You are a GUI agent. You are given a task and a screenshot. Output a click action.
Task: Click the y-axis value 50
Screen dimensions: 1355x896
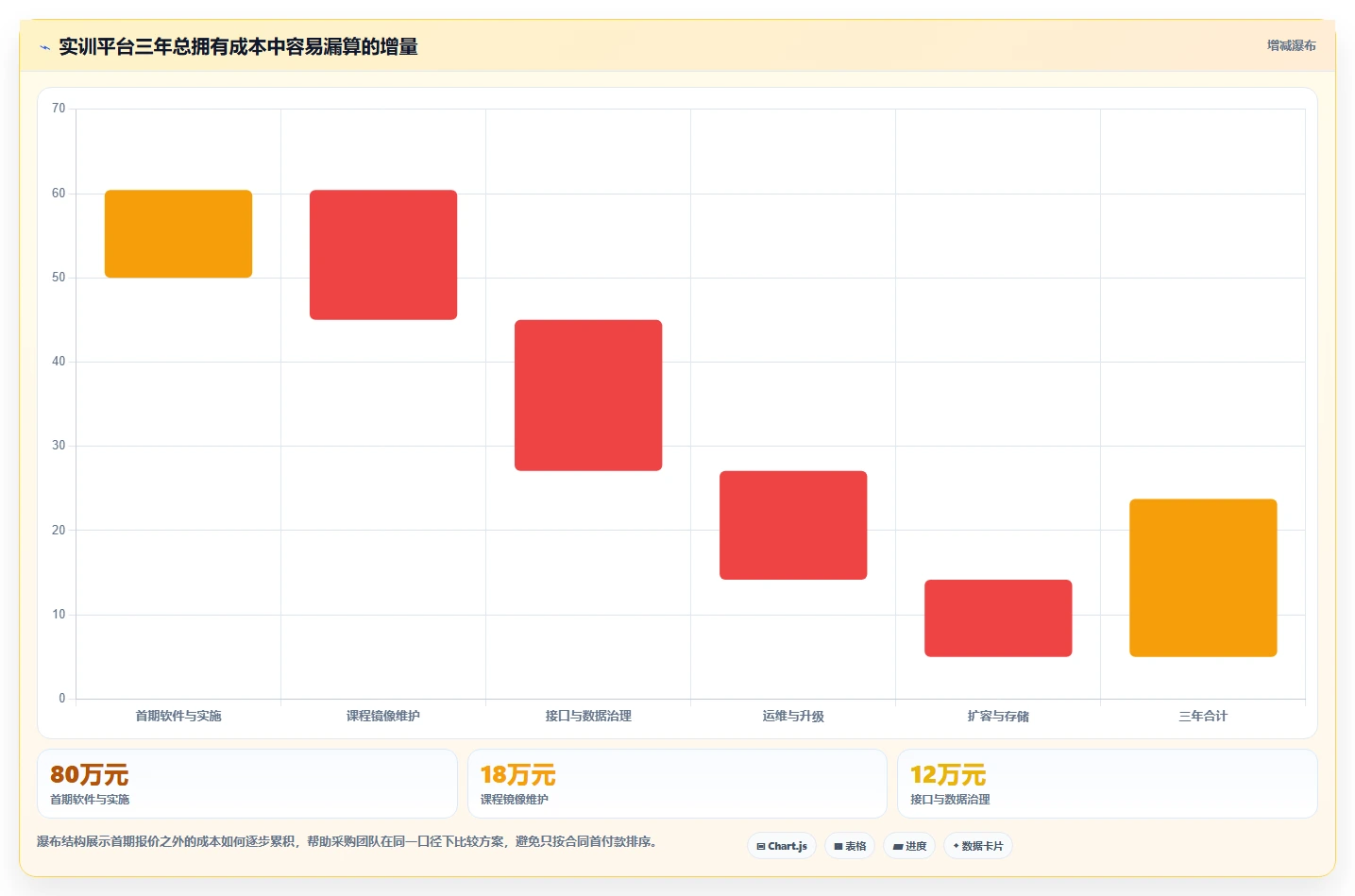tap(59, 278)
